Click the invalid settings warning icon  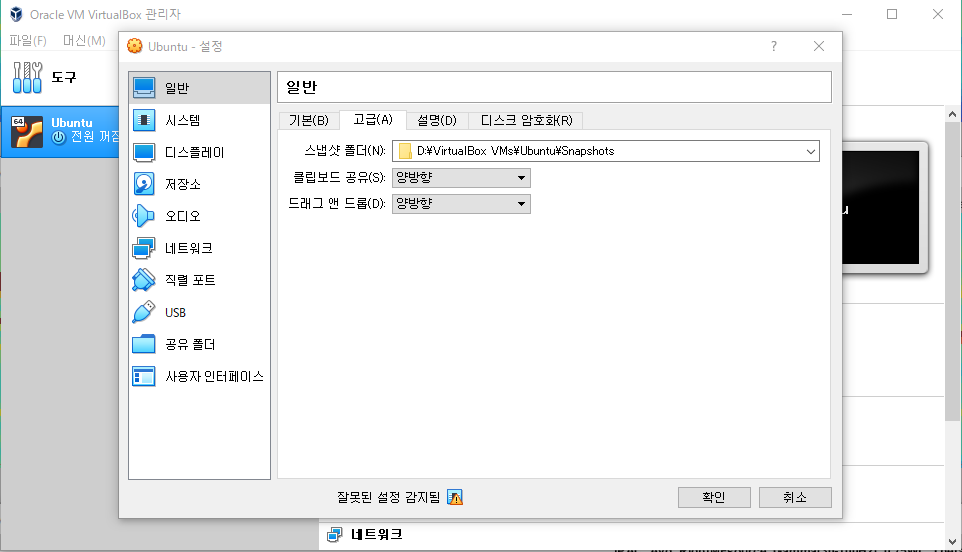[x=455, y=497]
